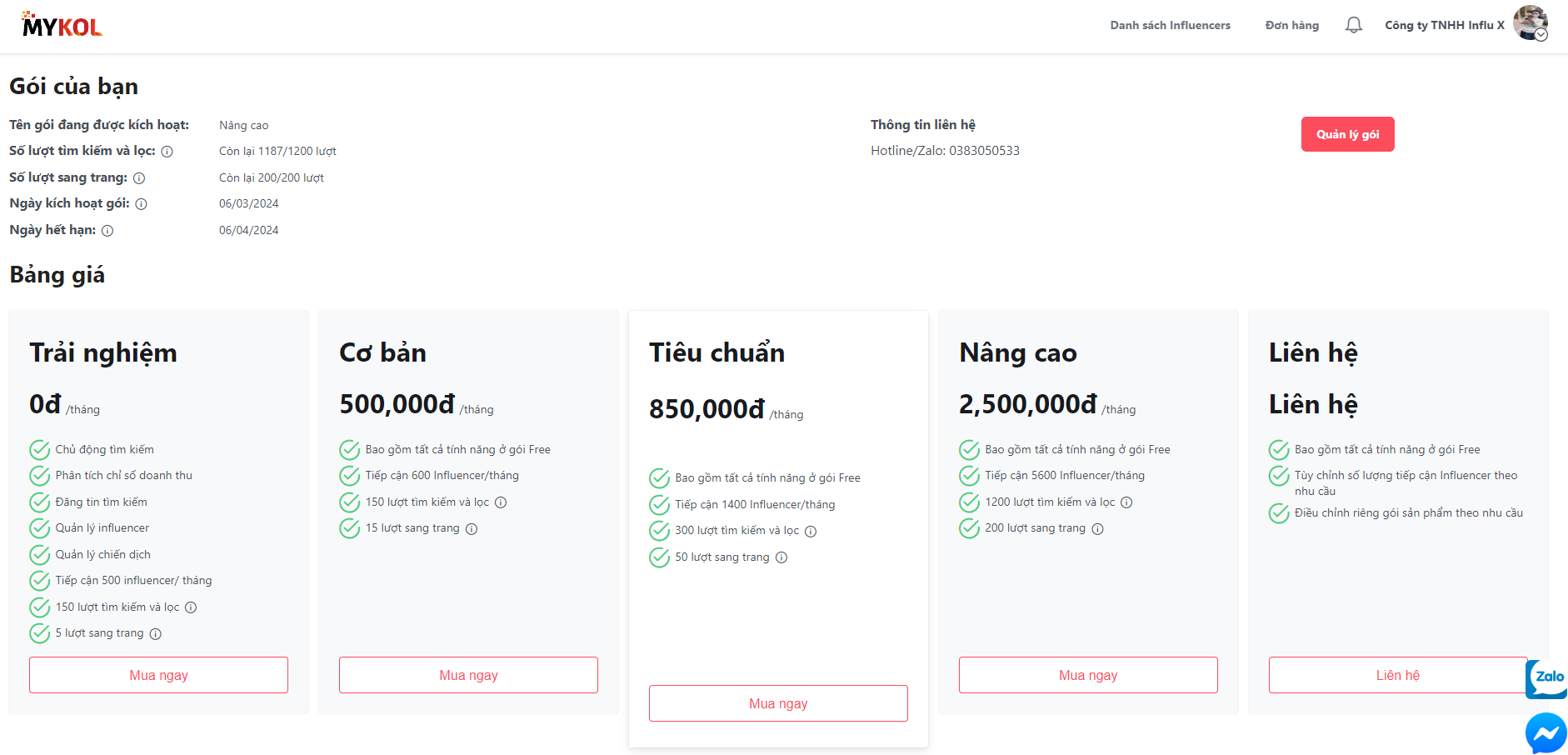Open Messenger chat bubble

pyautogui.click(x=1546, y=733)
